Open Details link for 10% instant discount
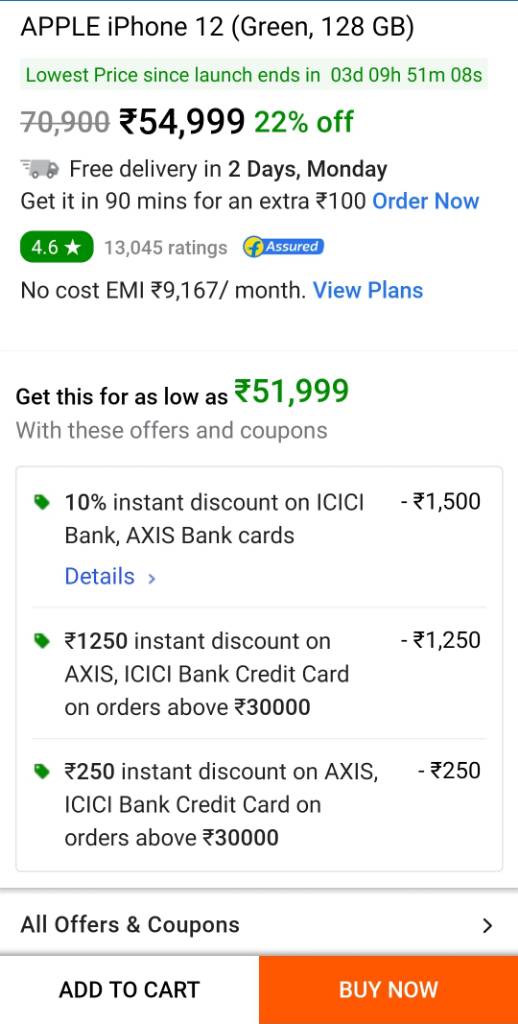Screen dimensions: 518x1024 tap(99, 577)
